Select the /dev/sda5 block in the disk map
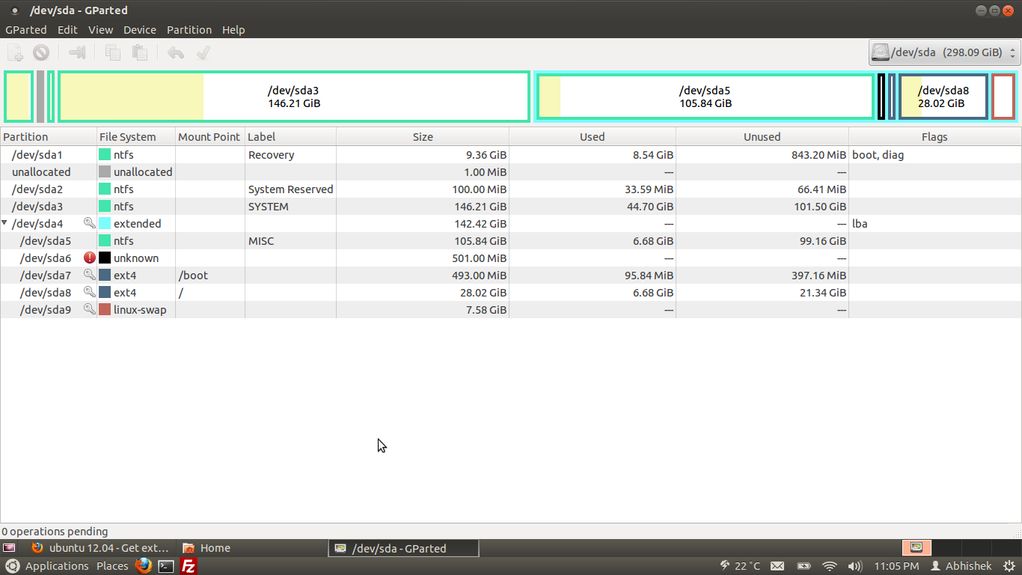1022x575 pixels. [x=705, y=97]
